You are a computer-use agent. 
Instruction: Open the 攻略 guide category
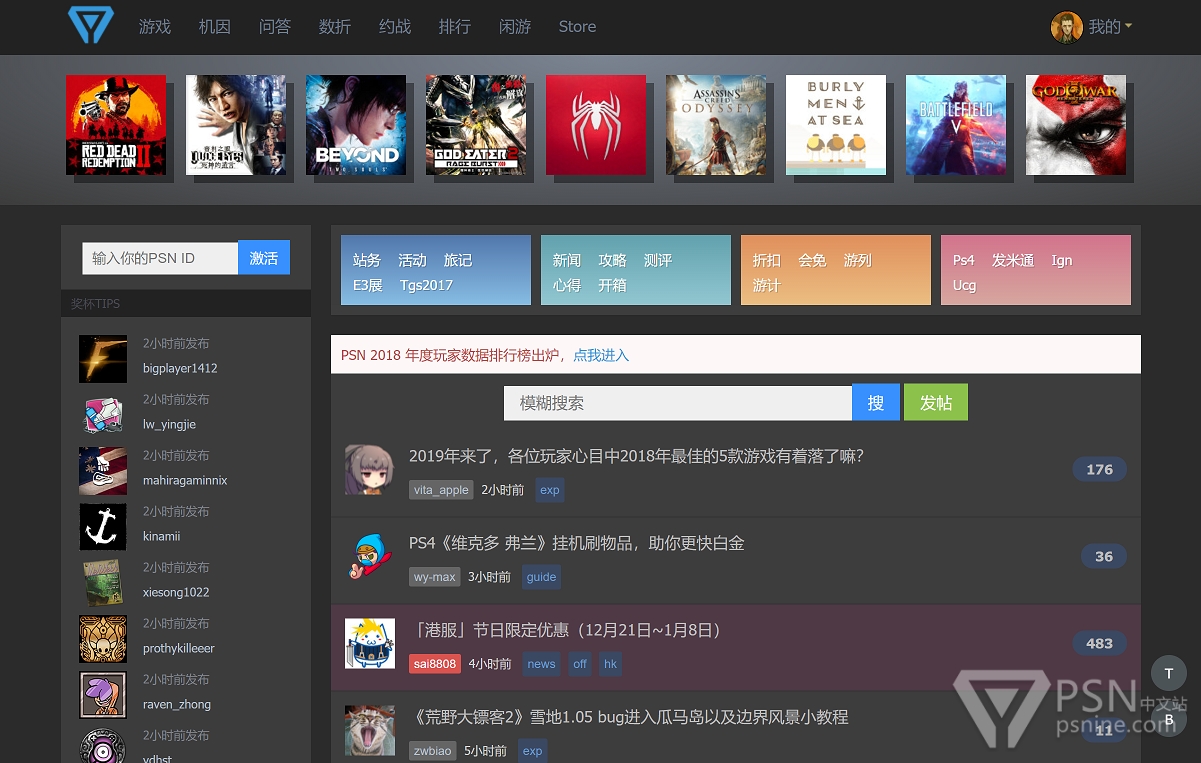[x=613, y=260]
